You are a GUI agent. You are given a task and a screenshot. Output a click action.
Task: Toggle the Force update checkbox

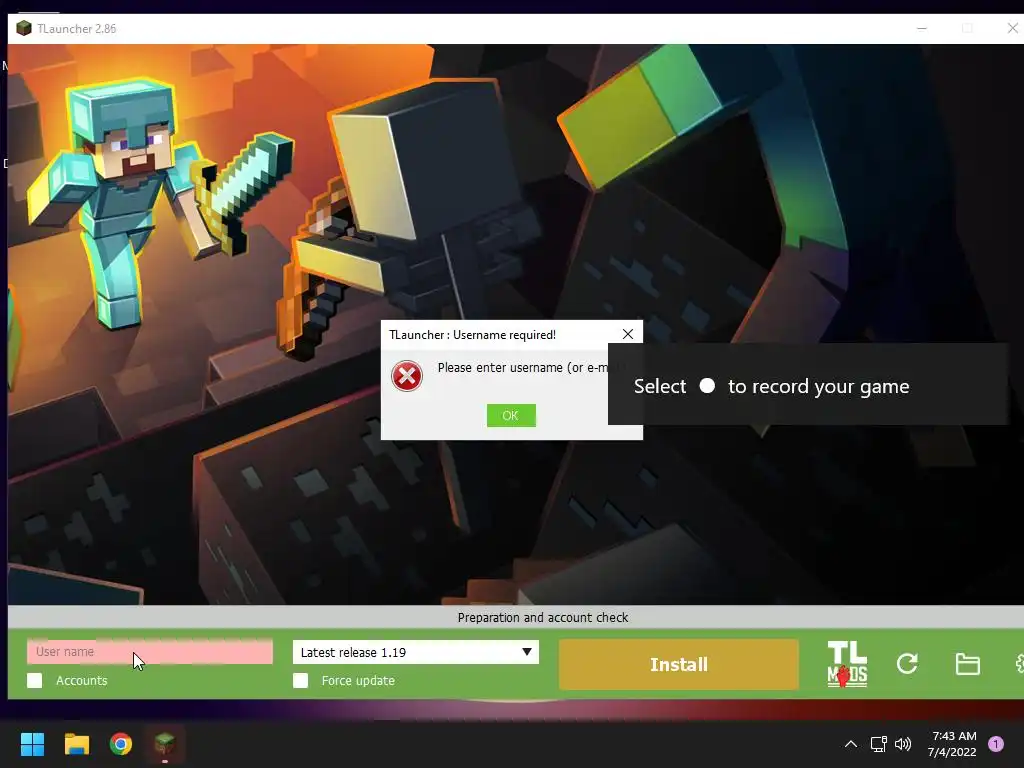(x=300, y=680)
